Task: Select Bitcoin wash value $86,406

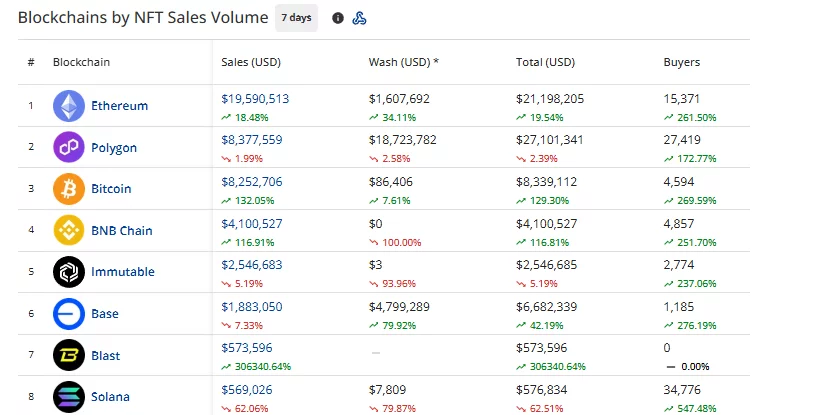Action: click(x=391, y=182)
